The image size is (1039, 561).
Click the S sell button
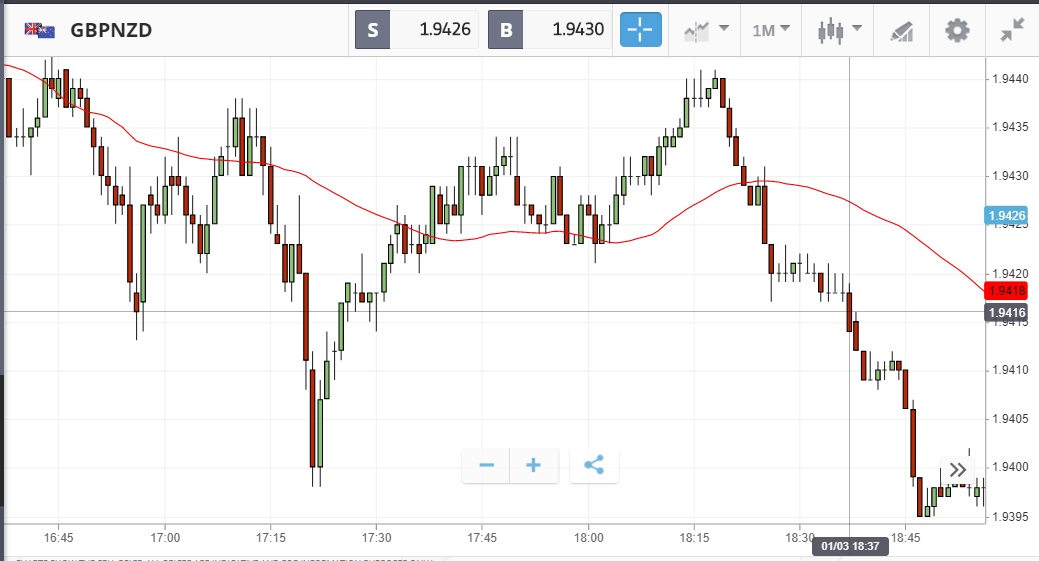pyautogui.click(x=373, y=30)
